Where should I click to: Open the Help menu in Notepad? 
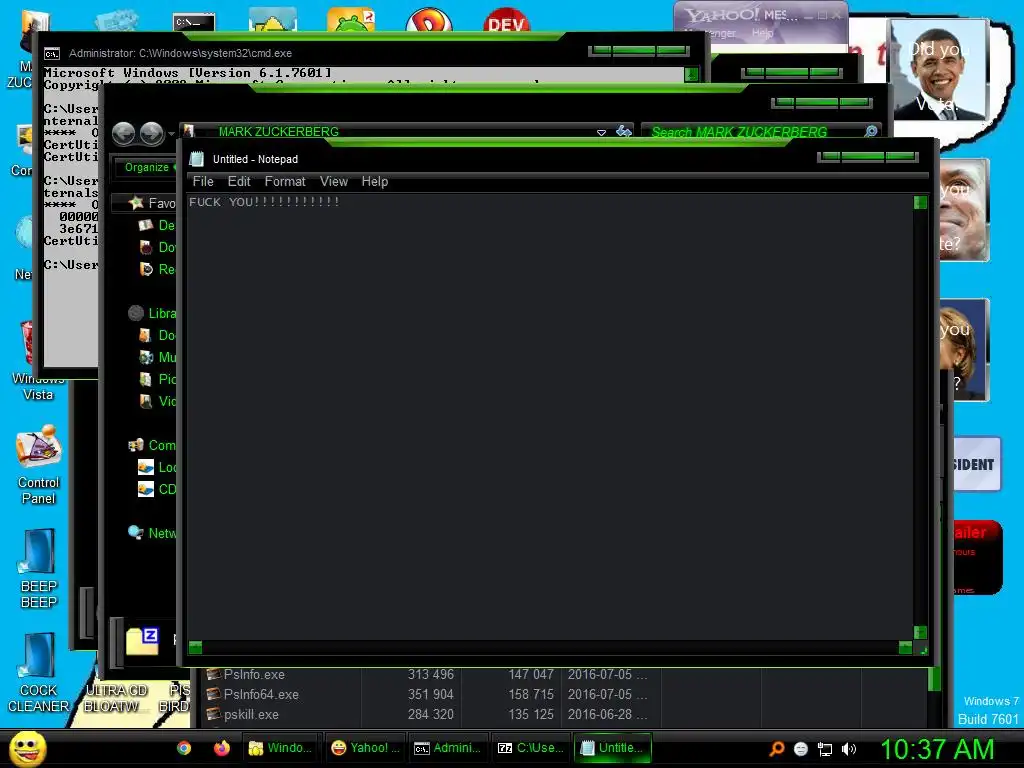point(375,182)
